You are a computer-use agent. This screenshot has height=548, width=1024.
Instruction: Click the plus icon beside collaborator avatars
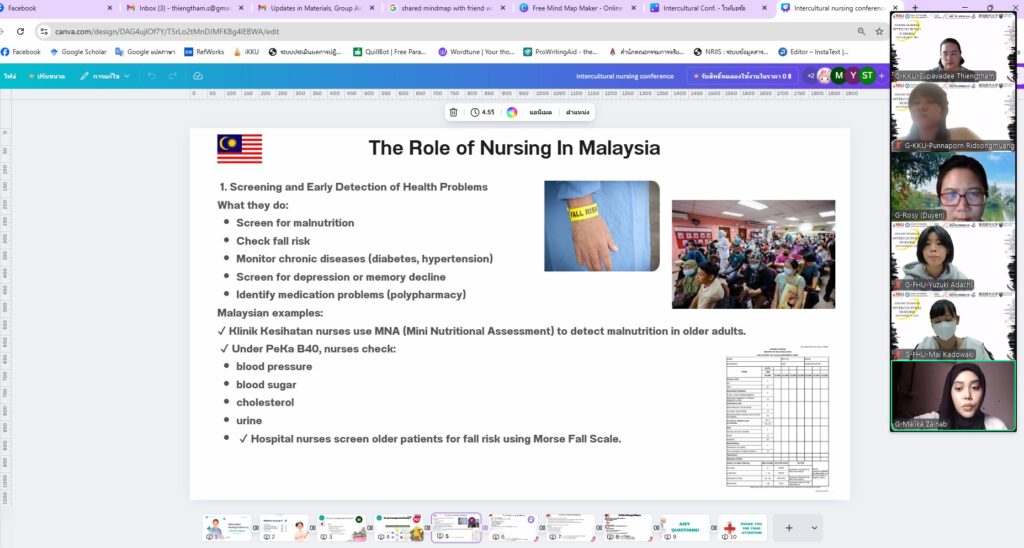881,75
